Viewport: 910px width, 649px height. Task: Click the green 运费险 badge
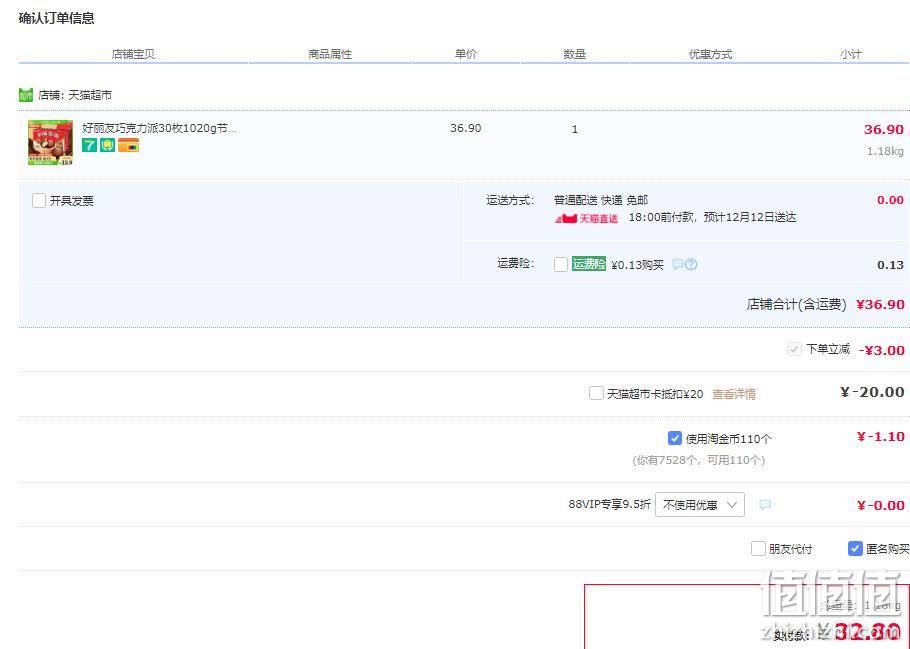(x=588, y=264)
